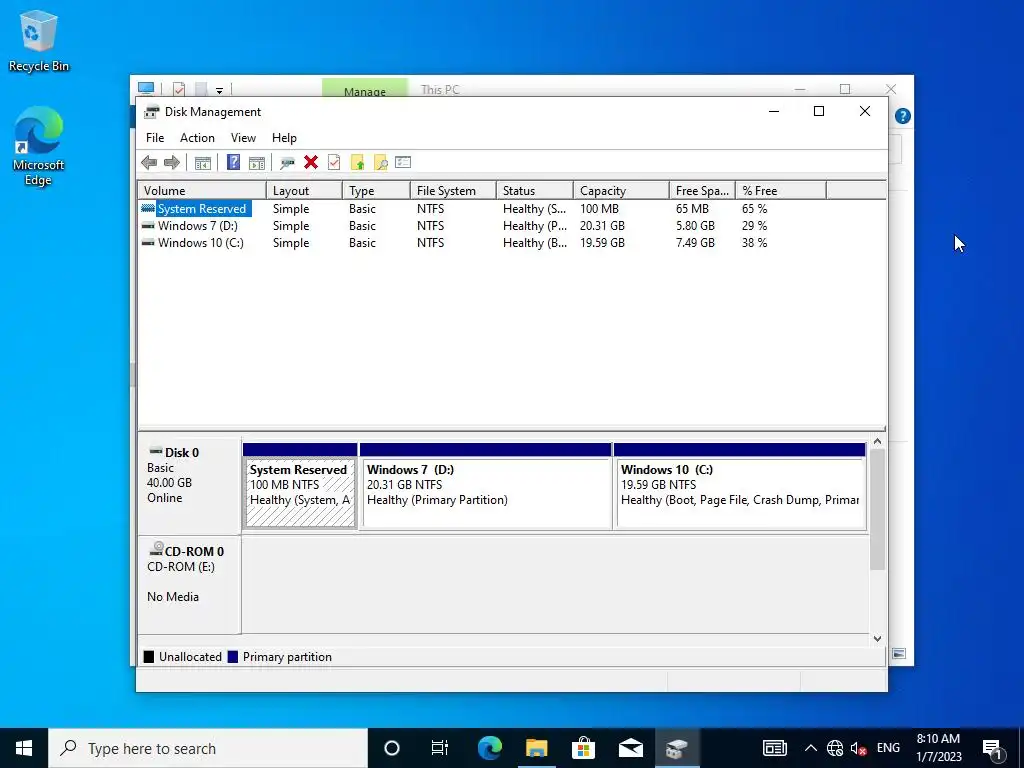This screenshot has height=768, width=1024.
Task: Open the Windows Start menu
Action: (x=24, y=748)
